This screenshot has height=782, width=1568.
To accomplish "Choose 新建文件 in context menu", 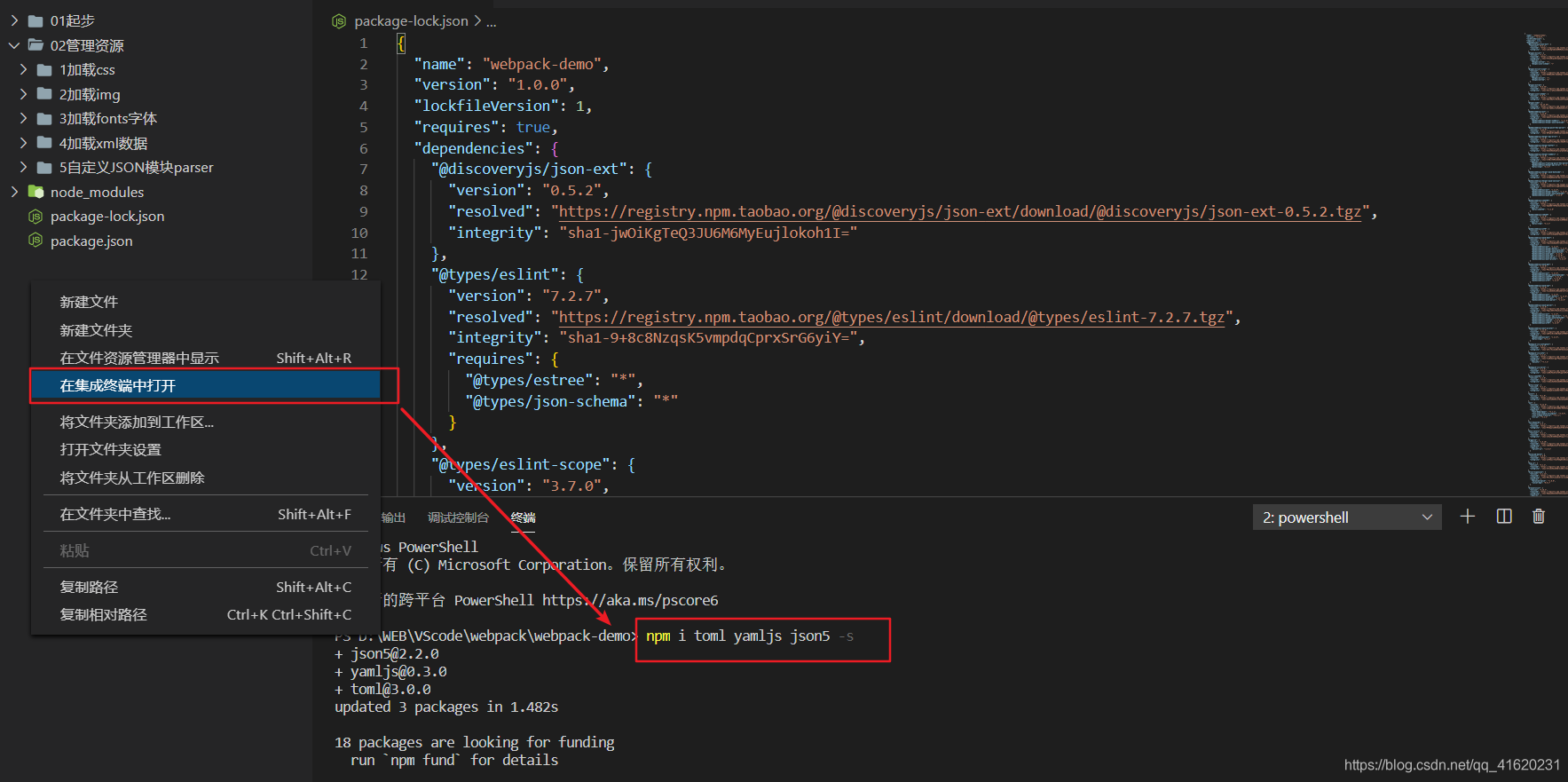I will [x=206, y=302].
